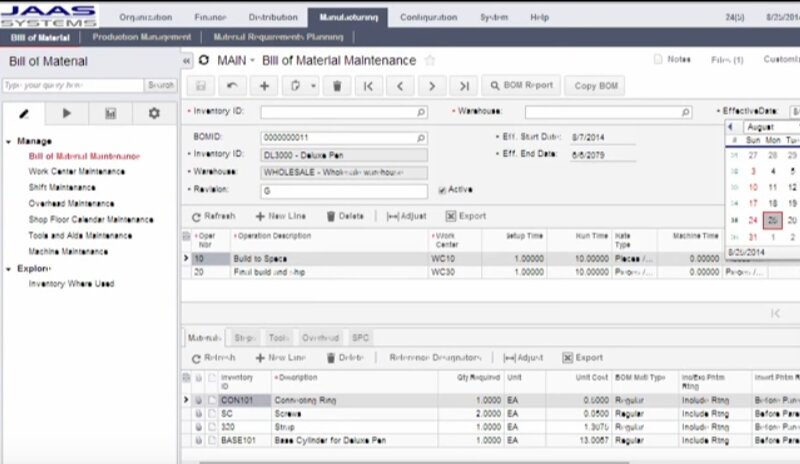This screenshot has width=800, height=464.
Task: Open the clipboard dropdown arrow in toolbar
Action: click(x=313, y=86)
